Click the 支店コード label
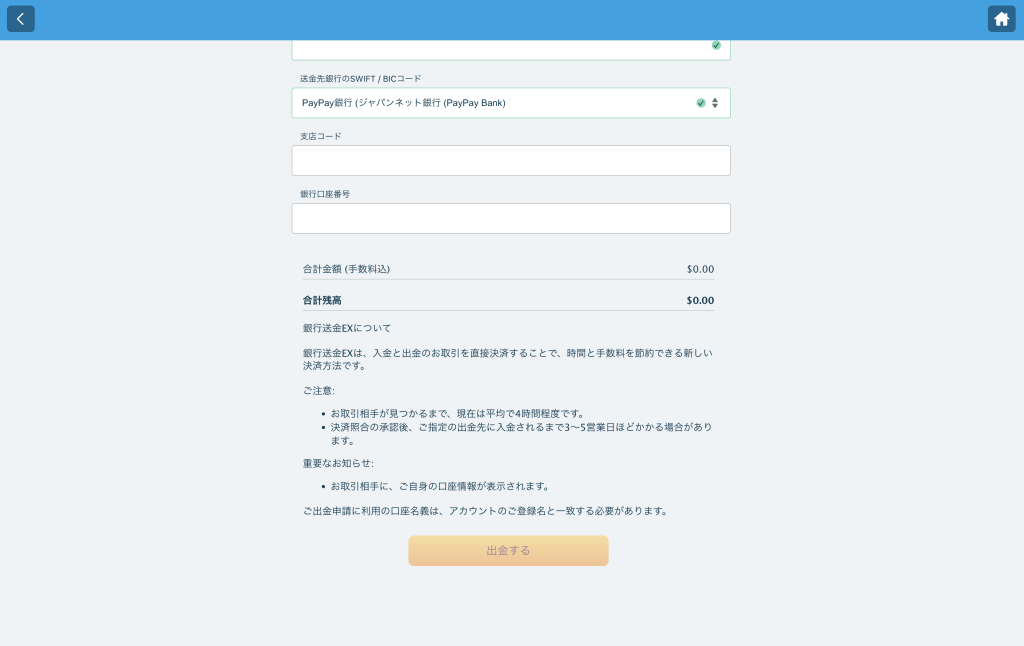This screenshot has width=1024, height=646. tap(321, 136)
